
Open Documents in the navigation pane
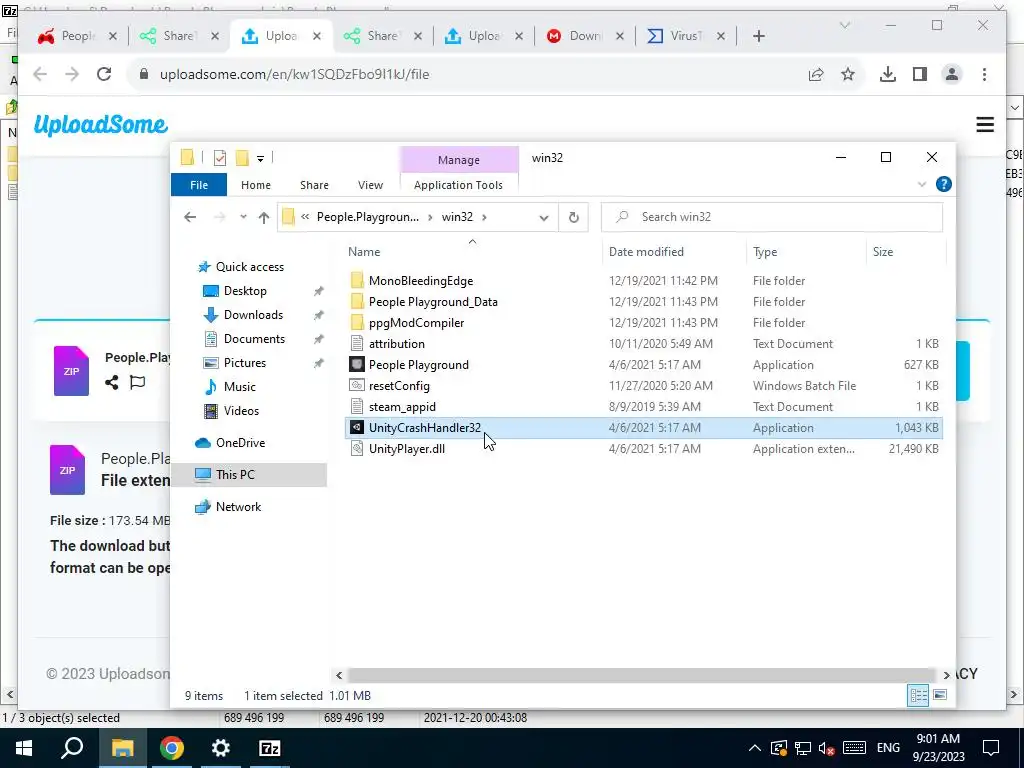[254, 338]
